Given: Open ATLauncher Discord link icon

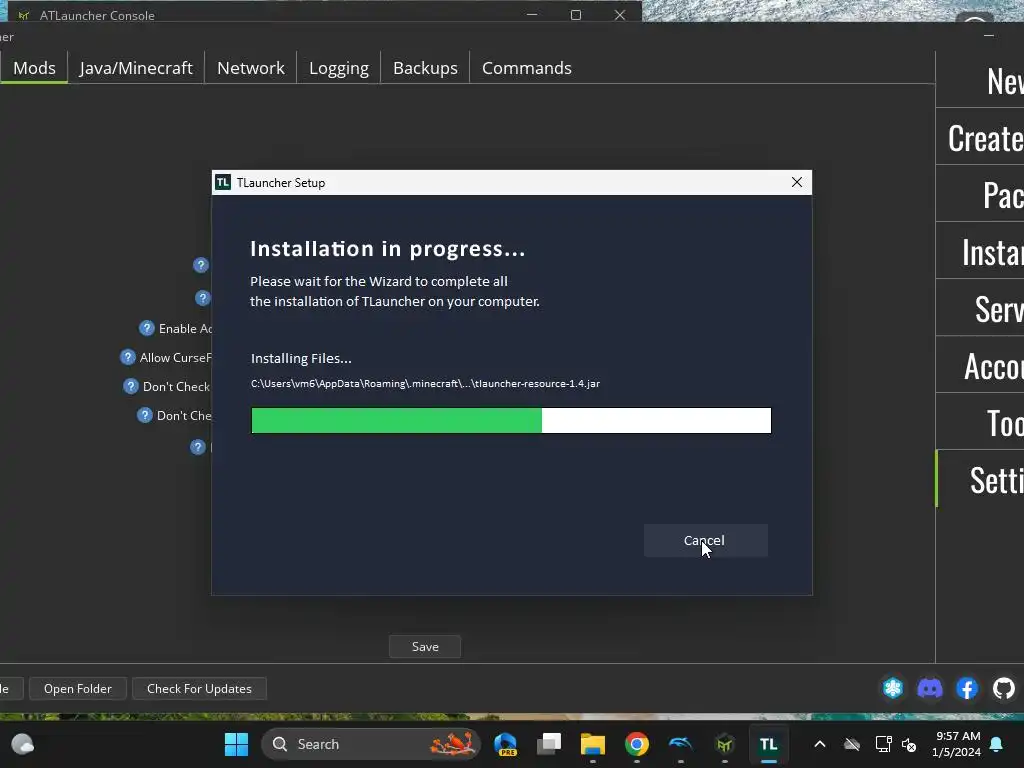Looking at the screenshot, I should 930,688.
